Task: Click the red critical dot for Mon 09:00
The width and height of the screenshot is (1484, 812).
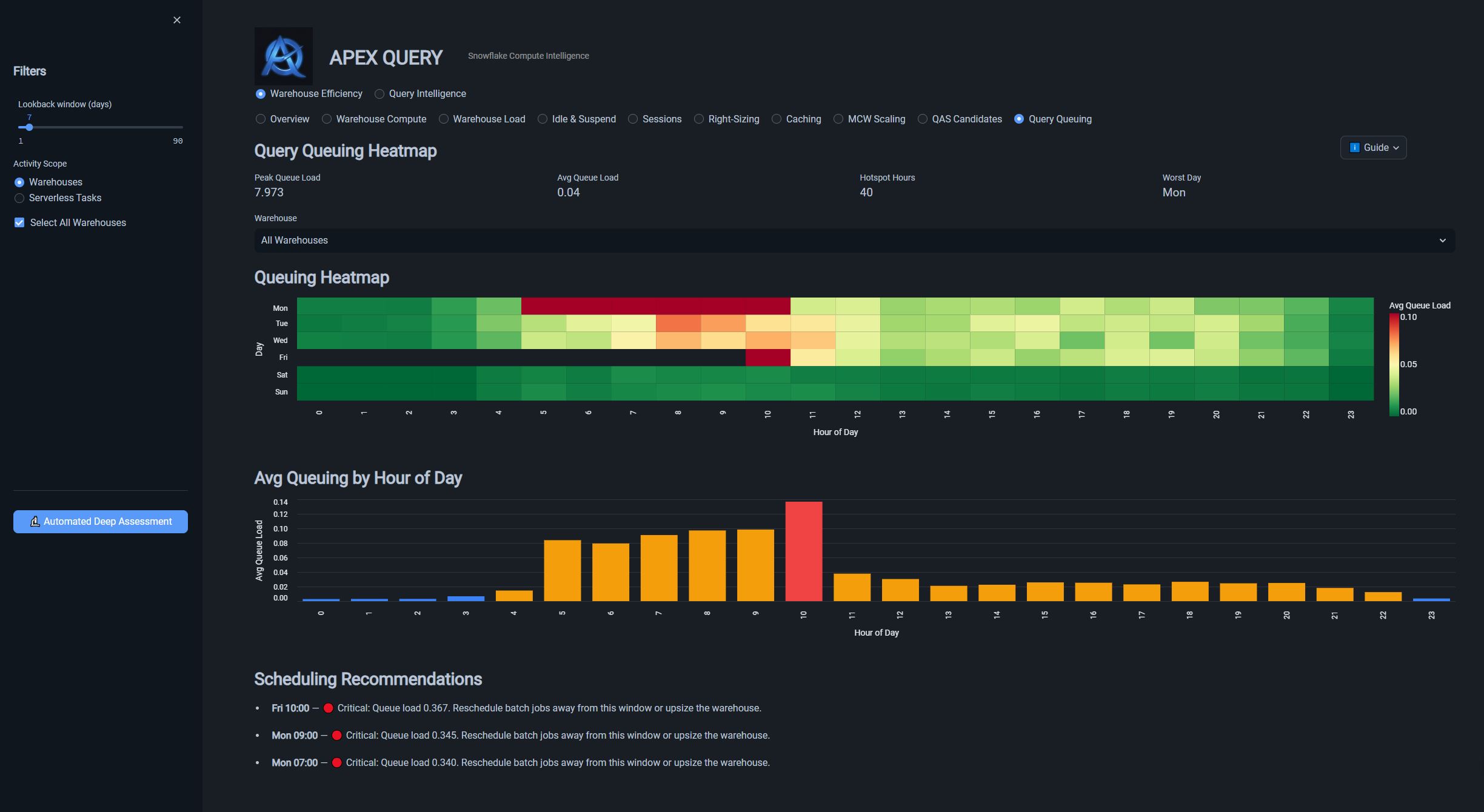Action: tap(336, 735)
